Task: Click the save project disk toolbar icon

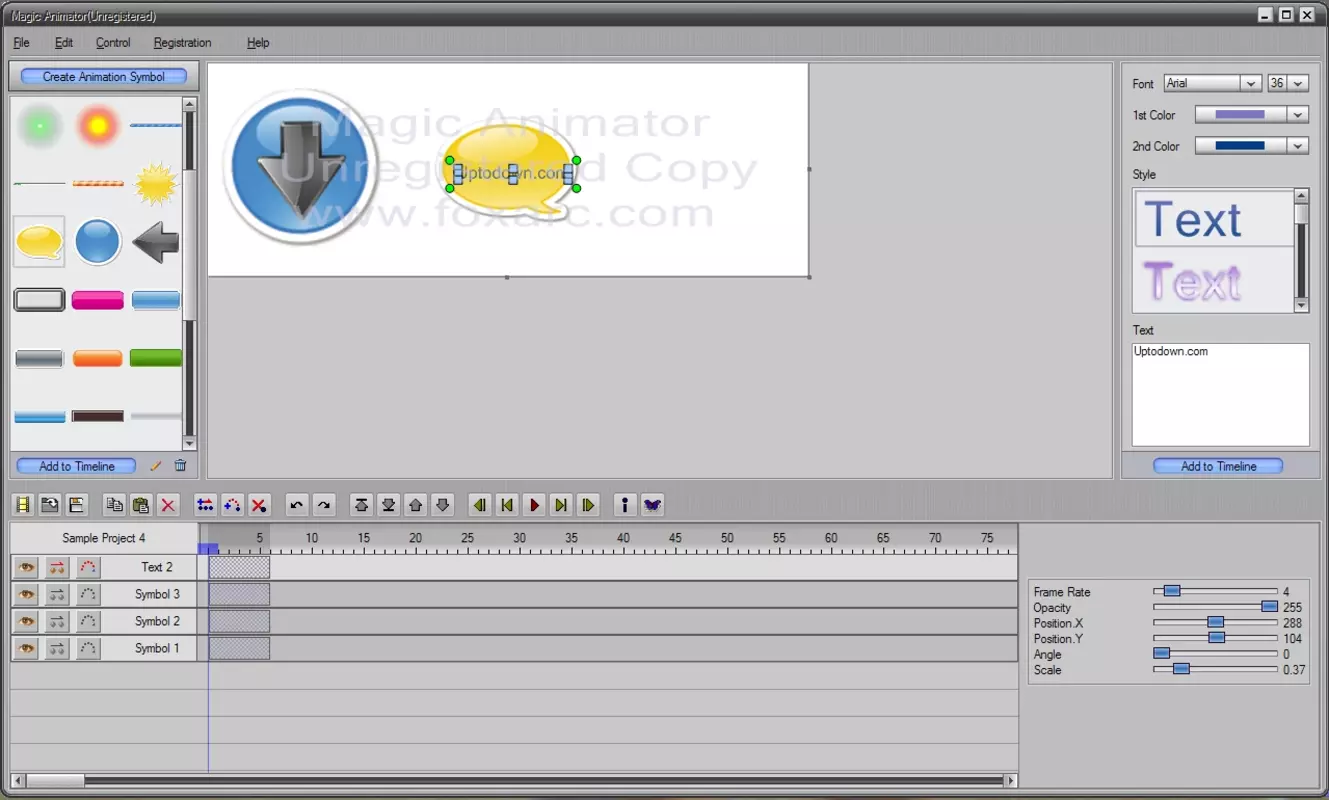Action: (x=76, y=505)
